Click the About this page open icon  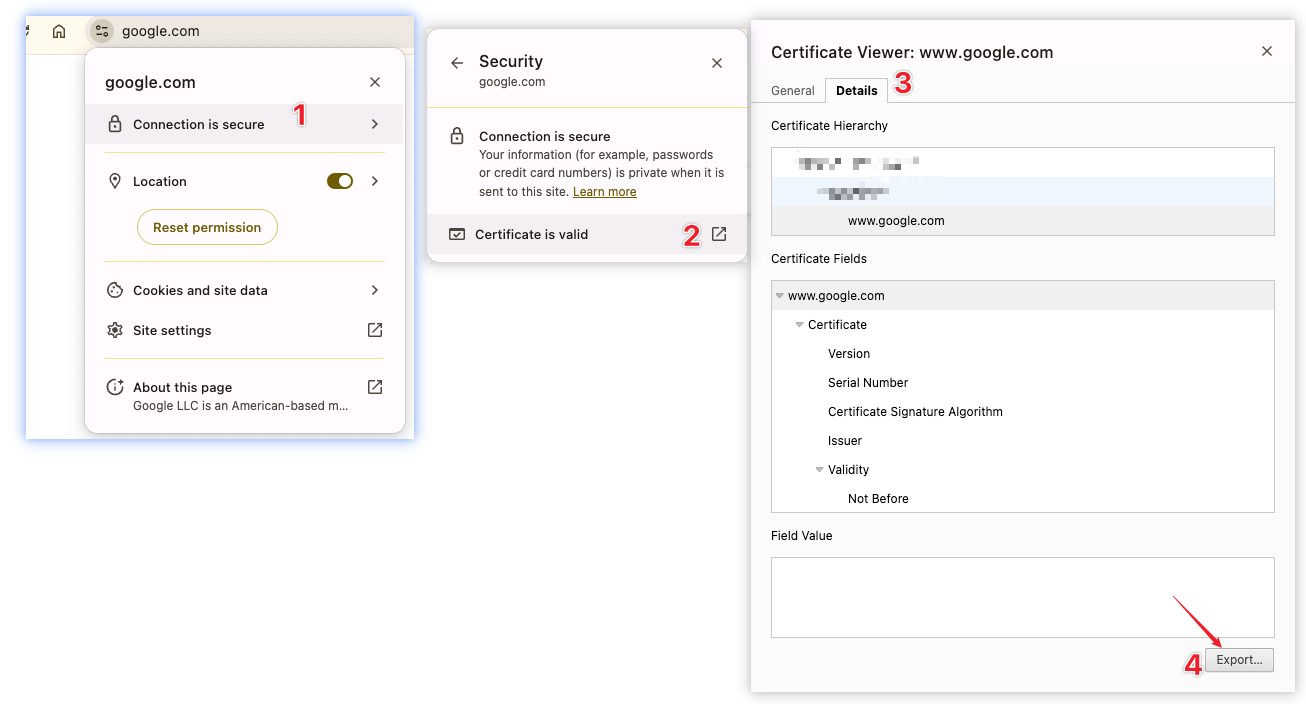[x=375, y=387]
